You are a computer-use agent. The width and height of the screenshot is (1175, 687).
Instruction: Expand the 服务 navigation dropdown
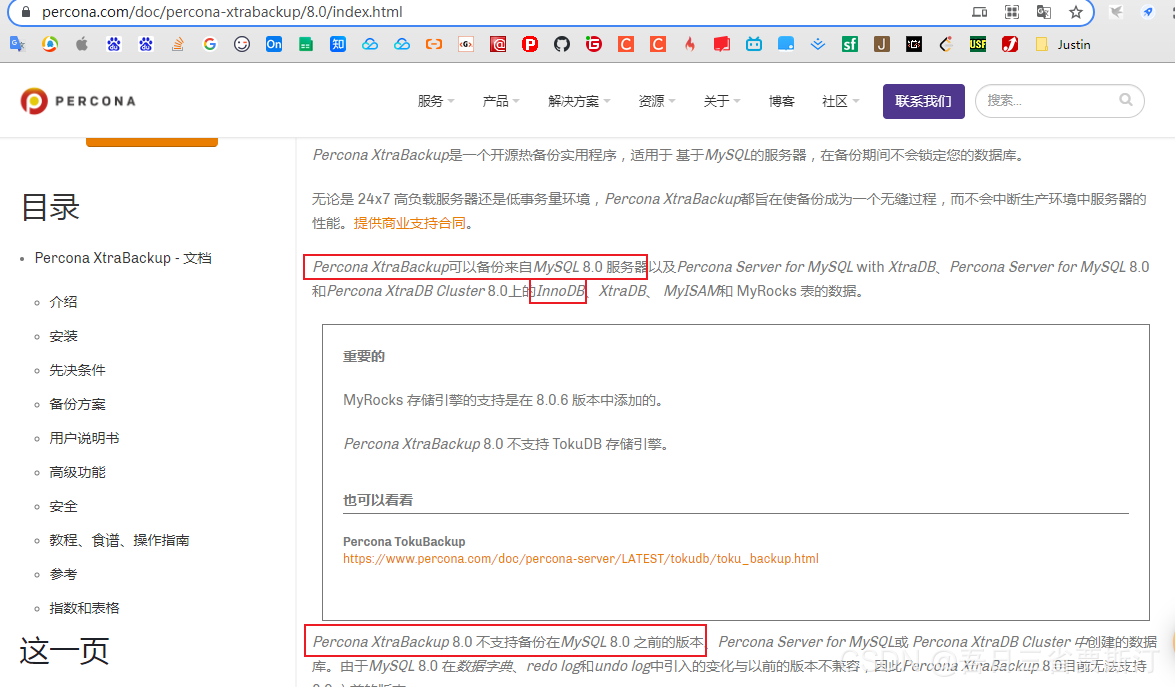(436, 101)
